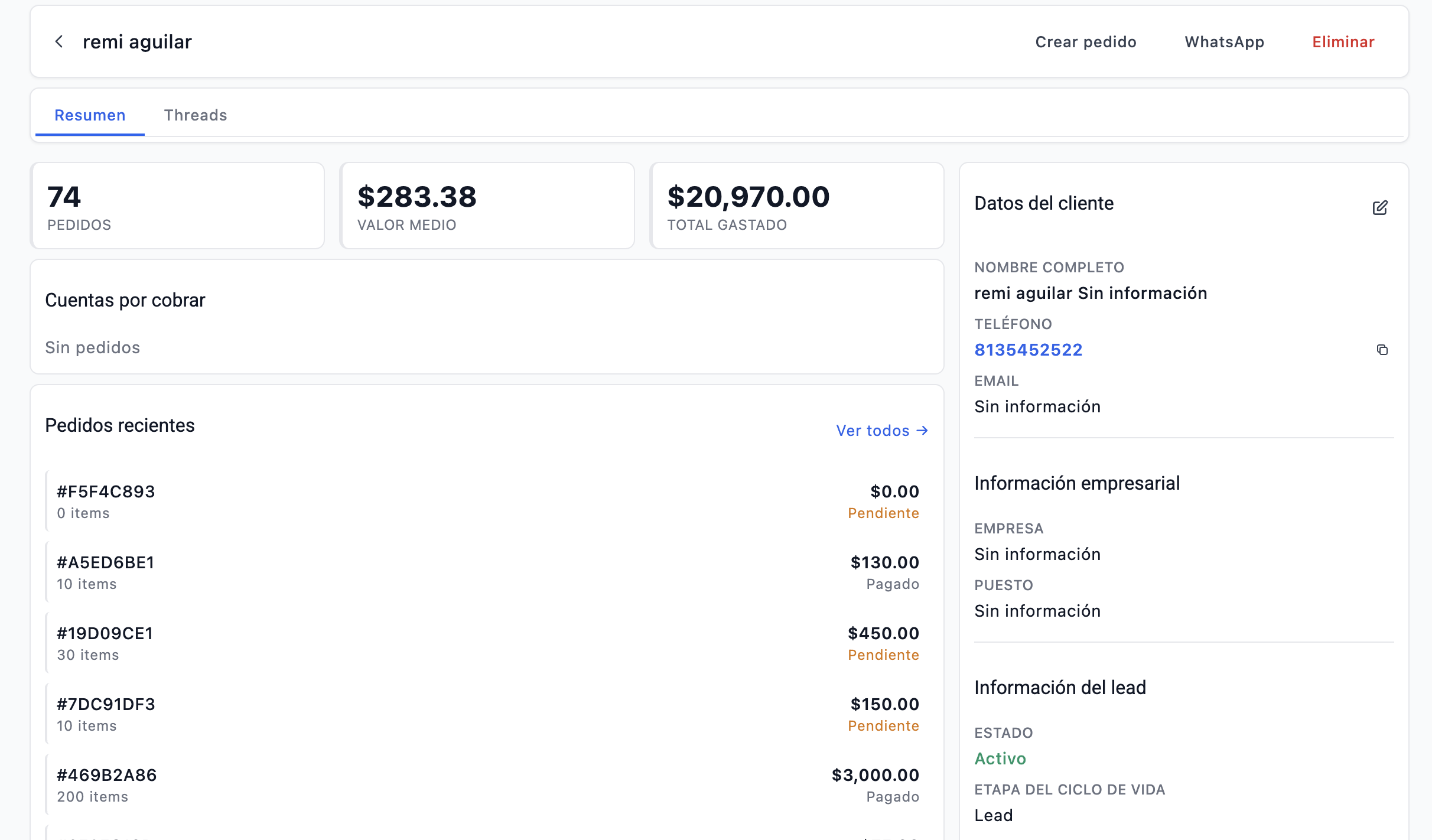
Task: Click the edit icon in Datos del cliente
Action: click(1380, 207)
